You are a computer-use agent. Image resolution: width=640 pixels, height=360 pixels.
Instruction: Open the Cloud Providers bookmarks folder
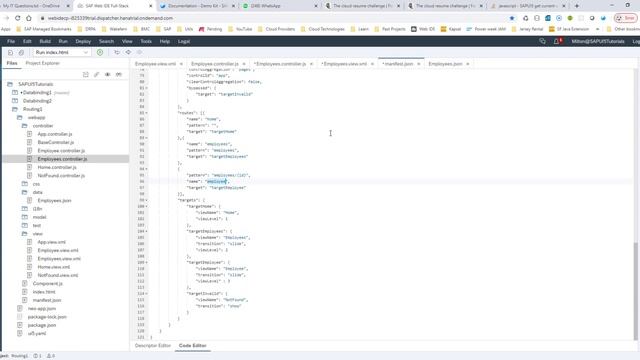(x=276, y=29)
